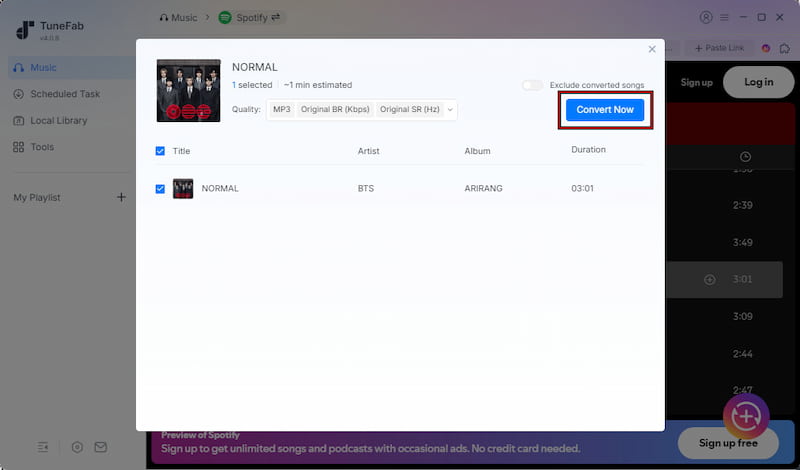Click the add icon beside 3:01 track
Image resolution: width=800 pixels, height=470 pixels.
pos(710,280)
